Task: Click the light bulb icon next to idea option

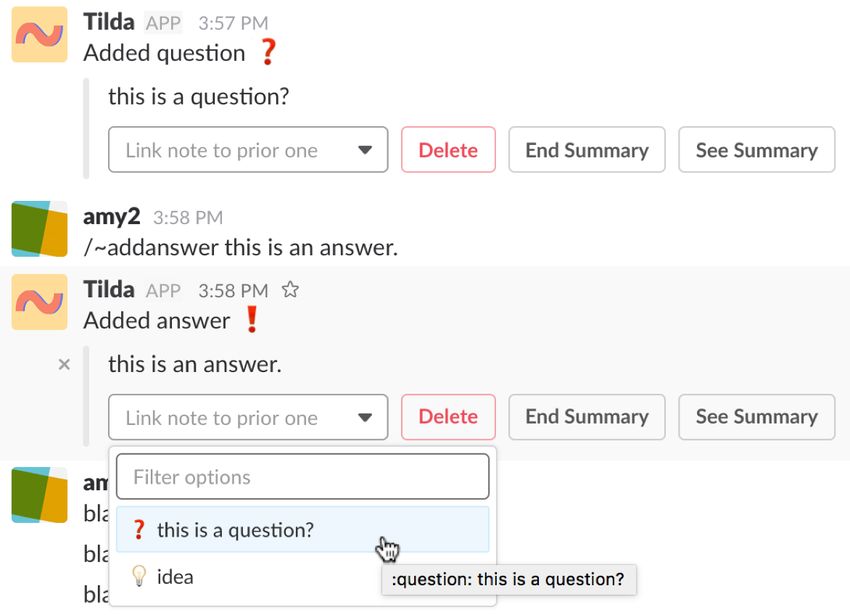Action: (139, 576)
